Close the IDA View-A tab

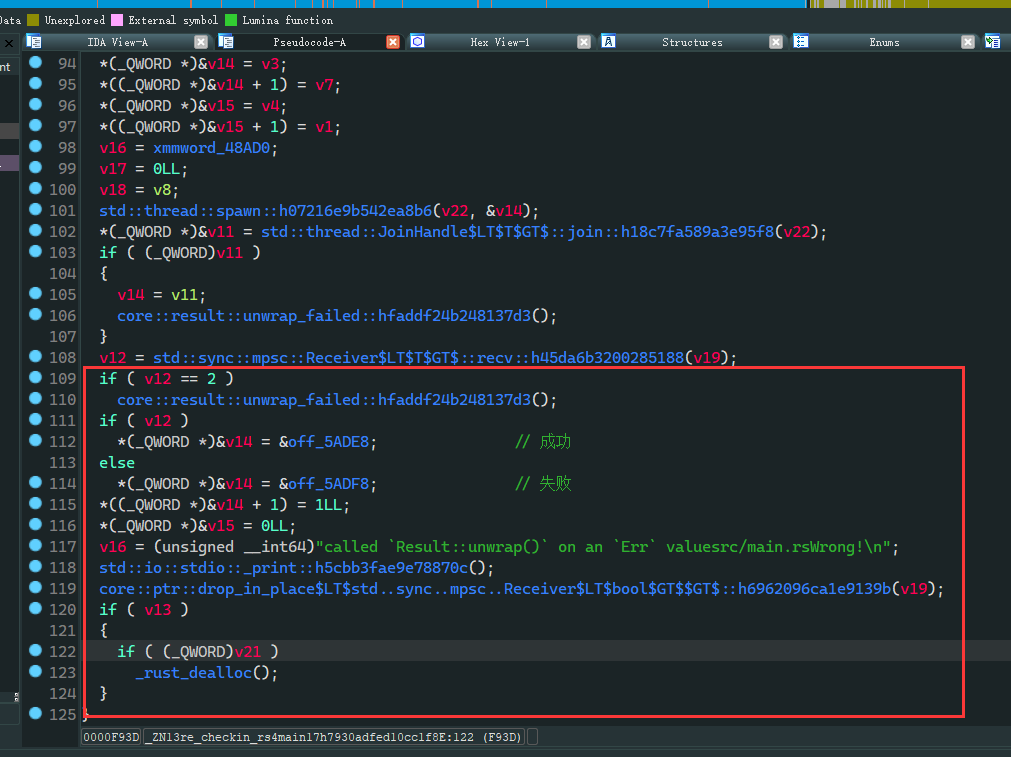(201, 42)
